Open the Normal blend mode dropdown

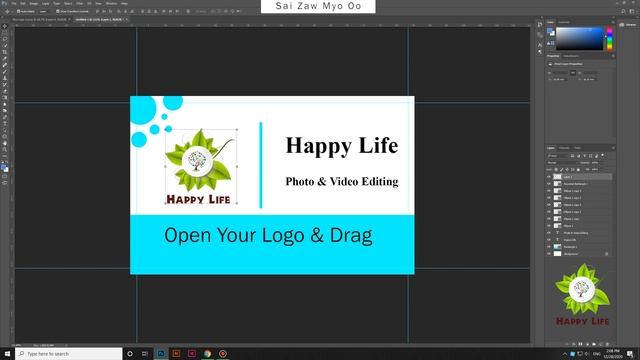tap(562, 162)
